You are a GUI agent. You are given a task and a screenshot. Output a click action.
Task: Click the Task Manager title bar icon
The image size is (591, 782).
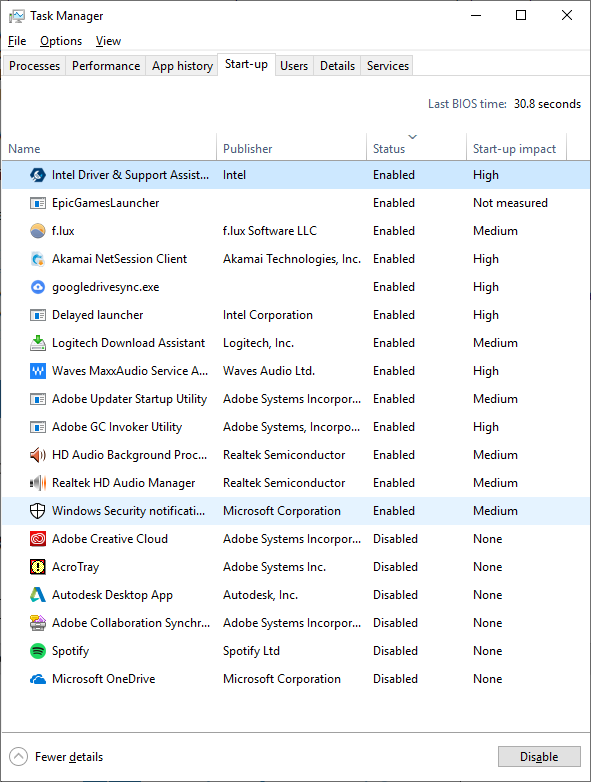pos(16,16)
